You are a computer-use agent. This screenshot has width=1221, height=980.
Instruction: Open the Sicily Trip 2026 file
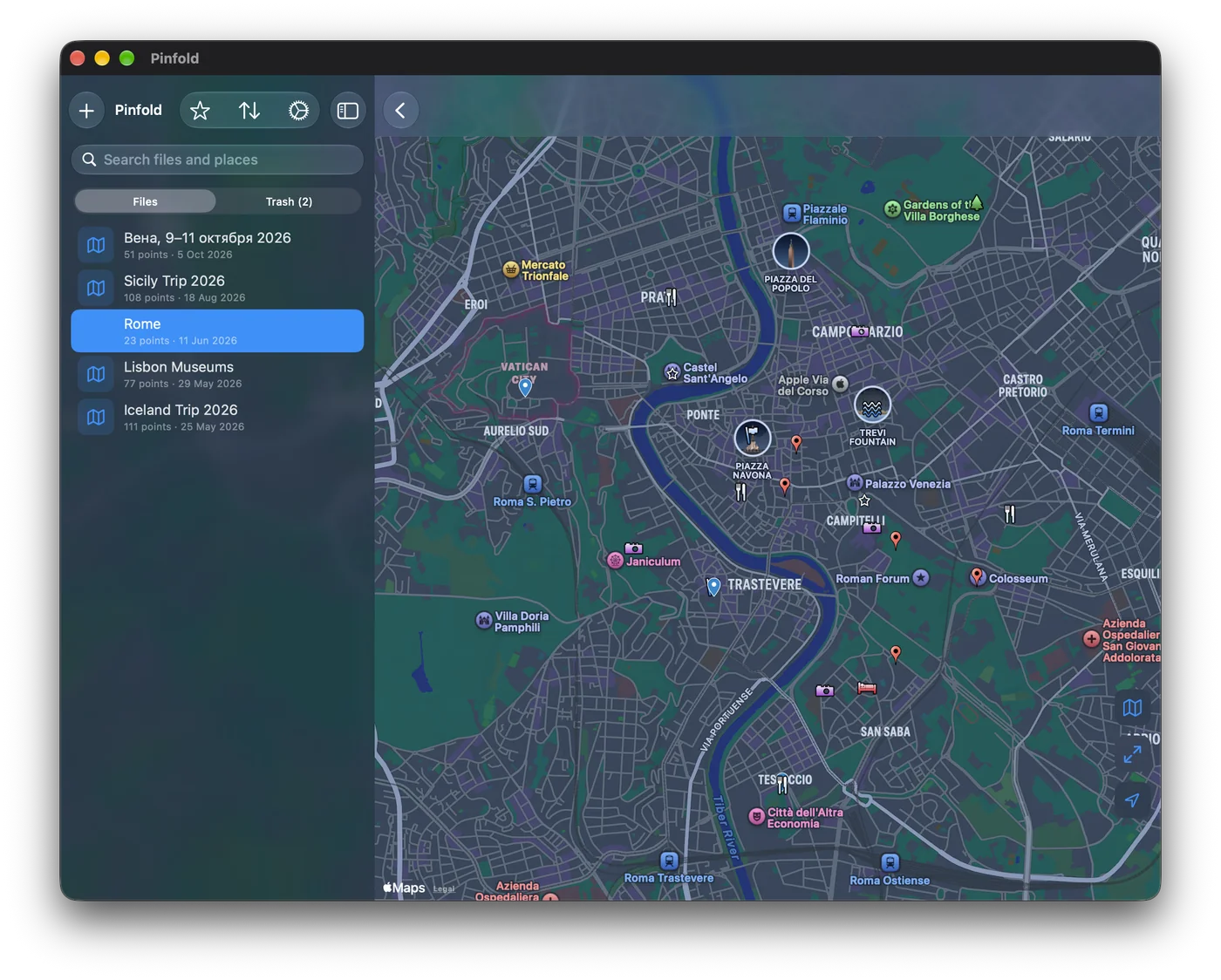coord(217,288)
